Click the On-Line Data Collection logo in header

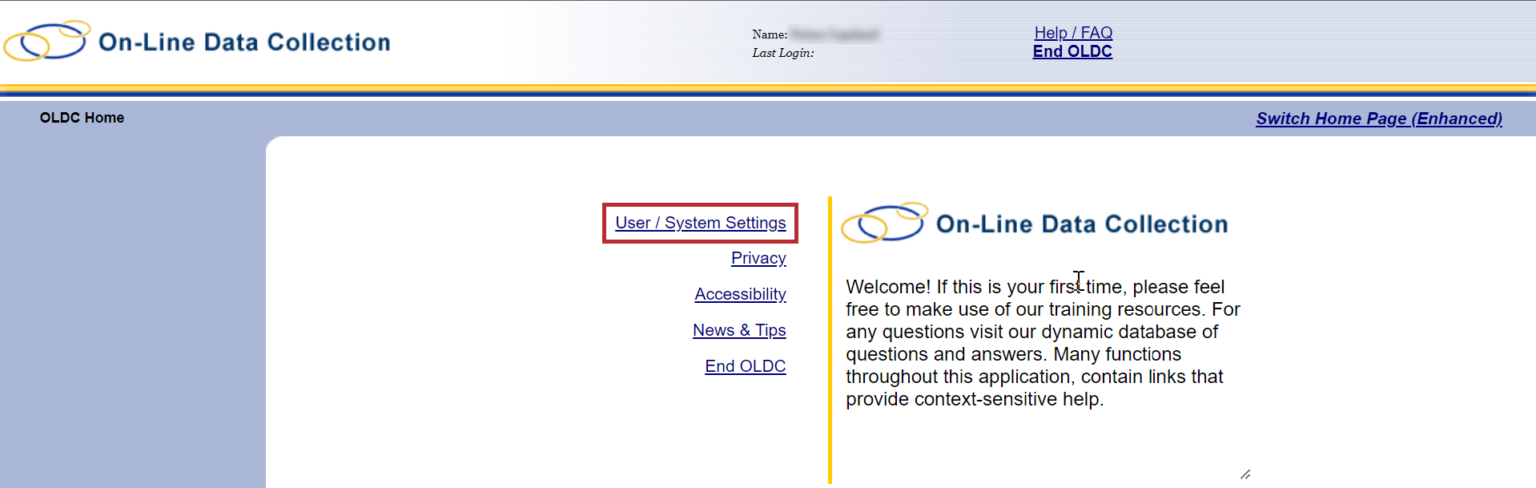click(47, 42)
